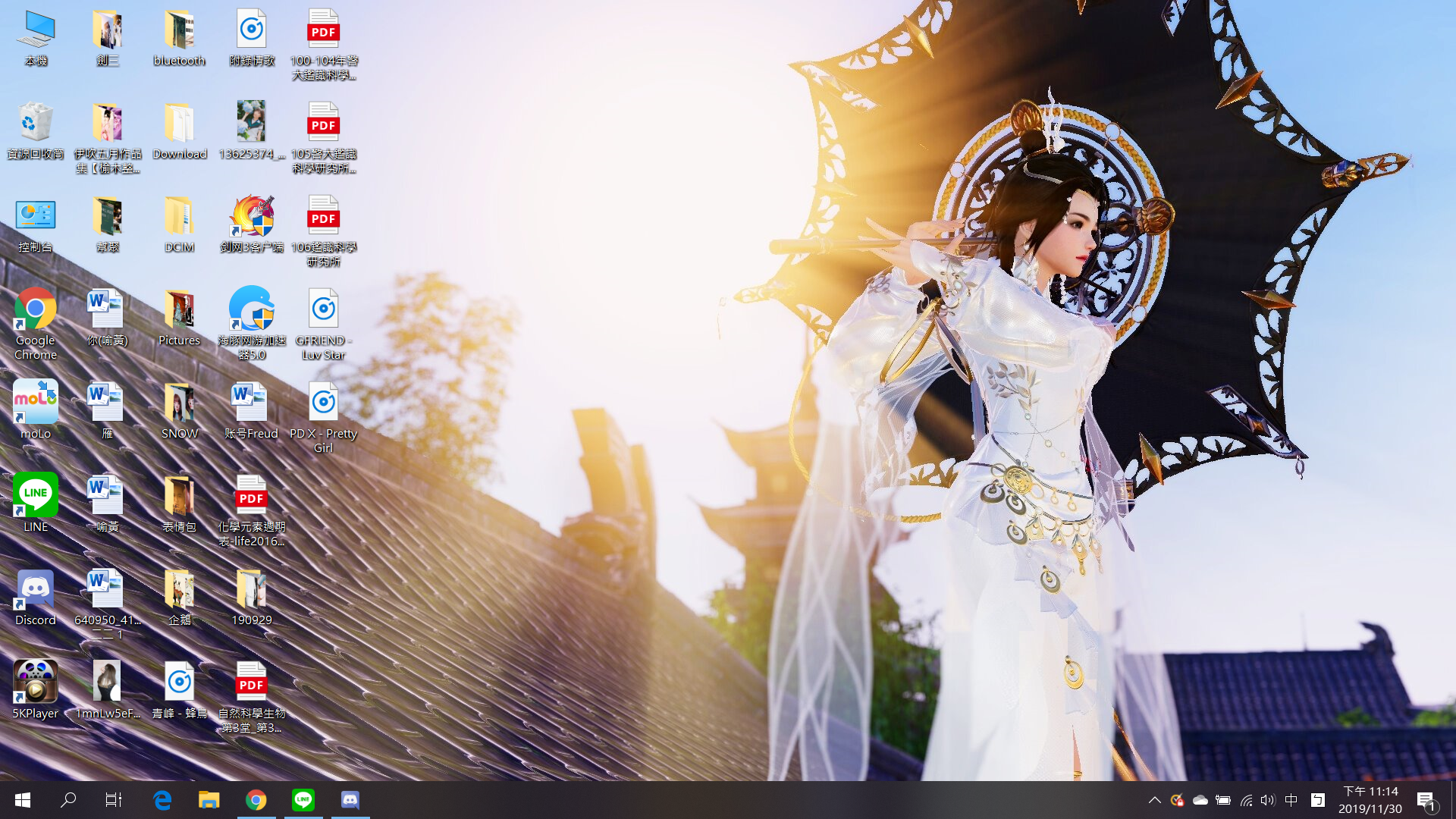The image size is (1456, 819).
Task: Open the 640950_41 Word document
Action: coord(108,604)
